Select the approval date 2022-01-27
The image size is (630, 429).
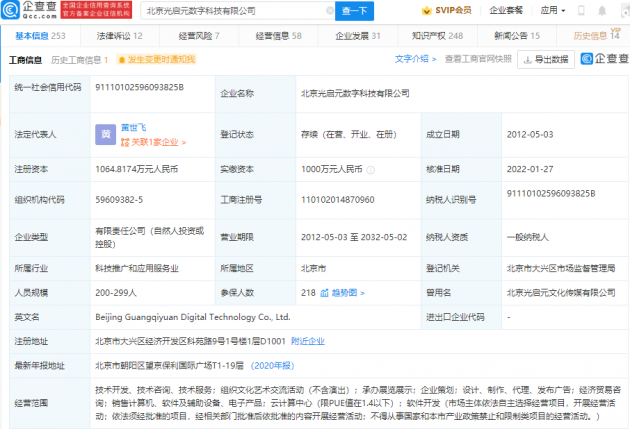click(x=530, y=169)
